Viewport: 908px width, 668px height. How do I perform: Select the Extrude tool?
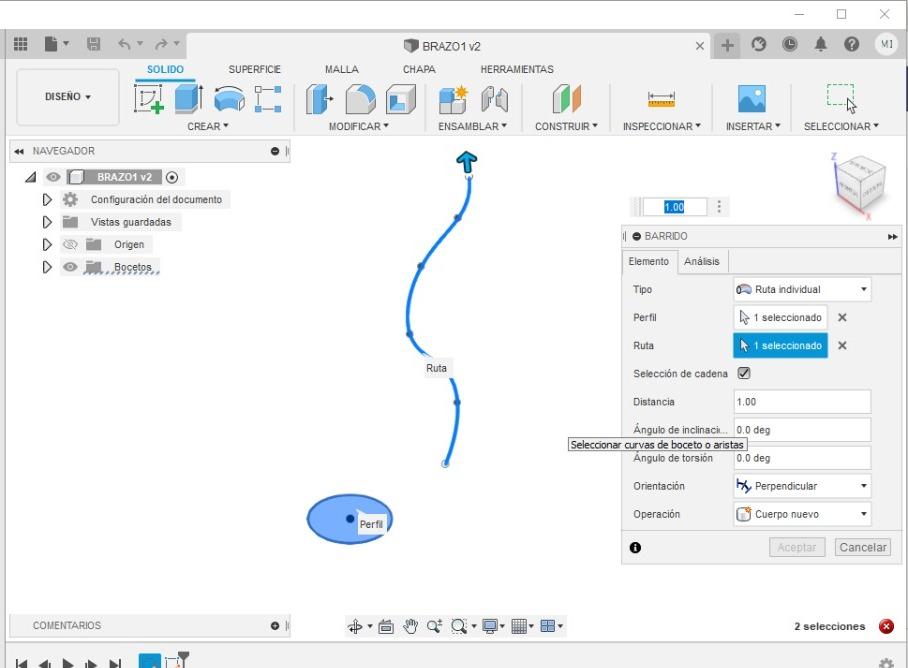tap(189, 98)
